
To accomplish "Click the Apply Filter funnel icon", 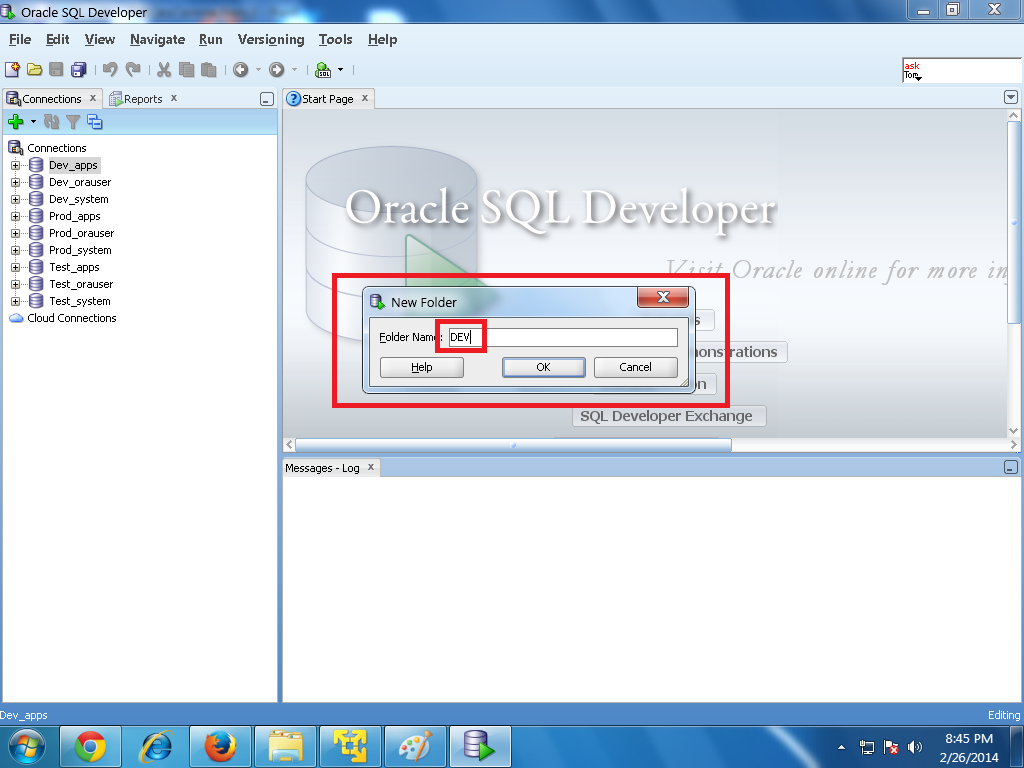I will [73, 121].
